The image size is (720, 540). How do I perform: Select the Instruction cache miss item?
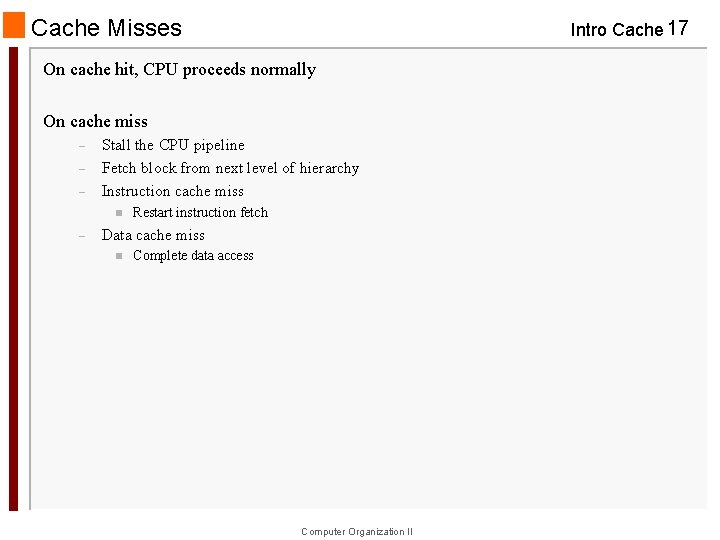(x=173, y=191)
